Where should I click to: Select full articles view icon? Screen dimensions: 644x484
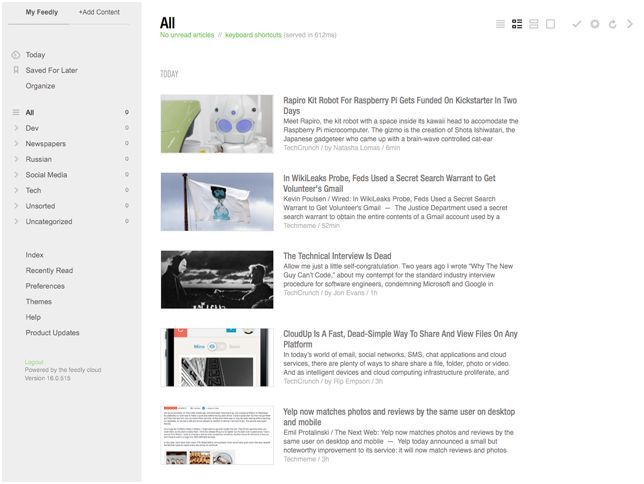[550, 24]
